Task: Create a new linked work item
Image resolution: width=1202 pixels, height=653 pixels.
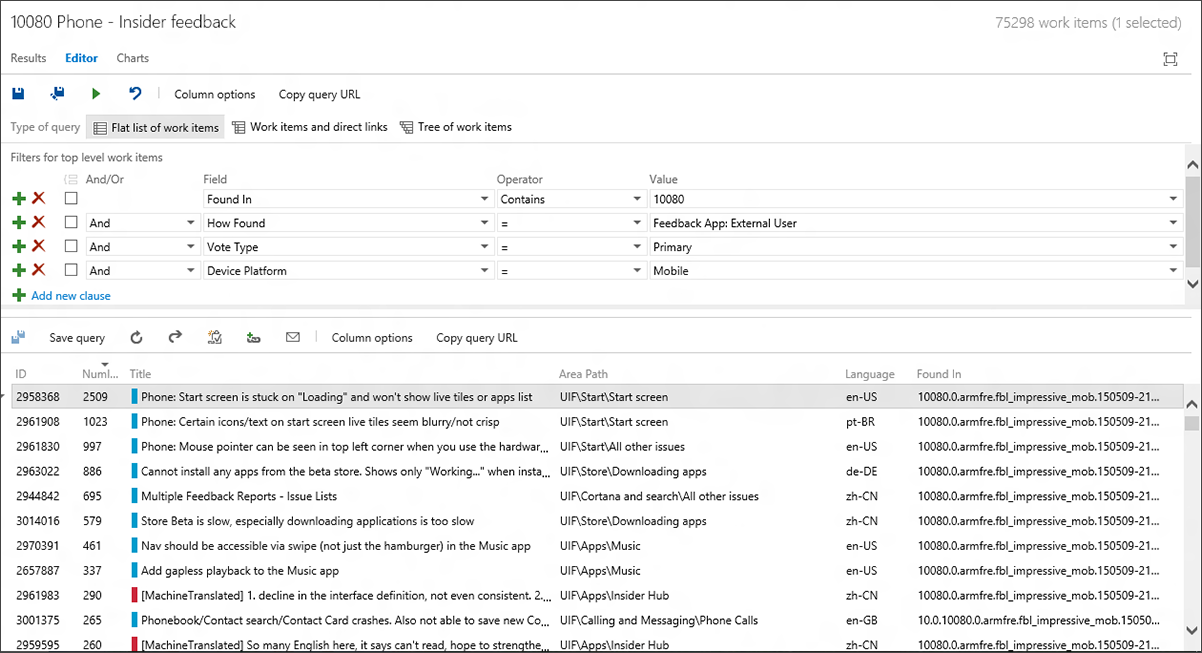Action: [253, 337]
